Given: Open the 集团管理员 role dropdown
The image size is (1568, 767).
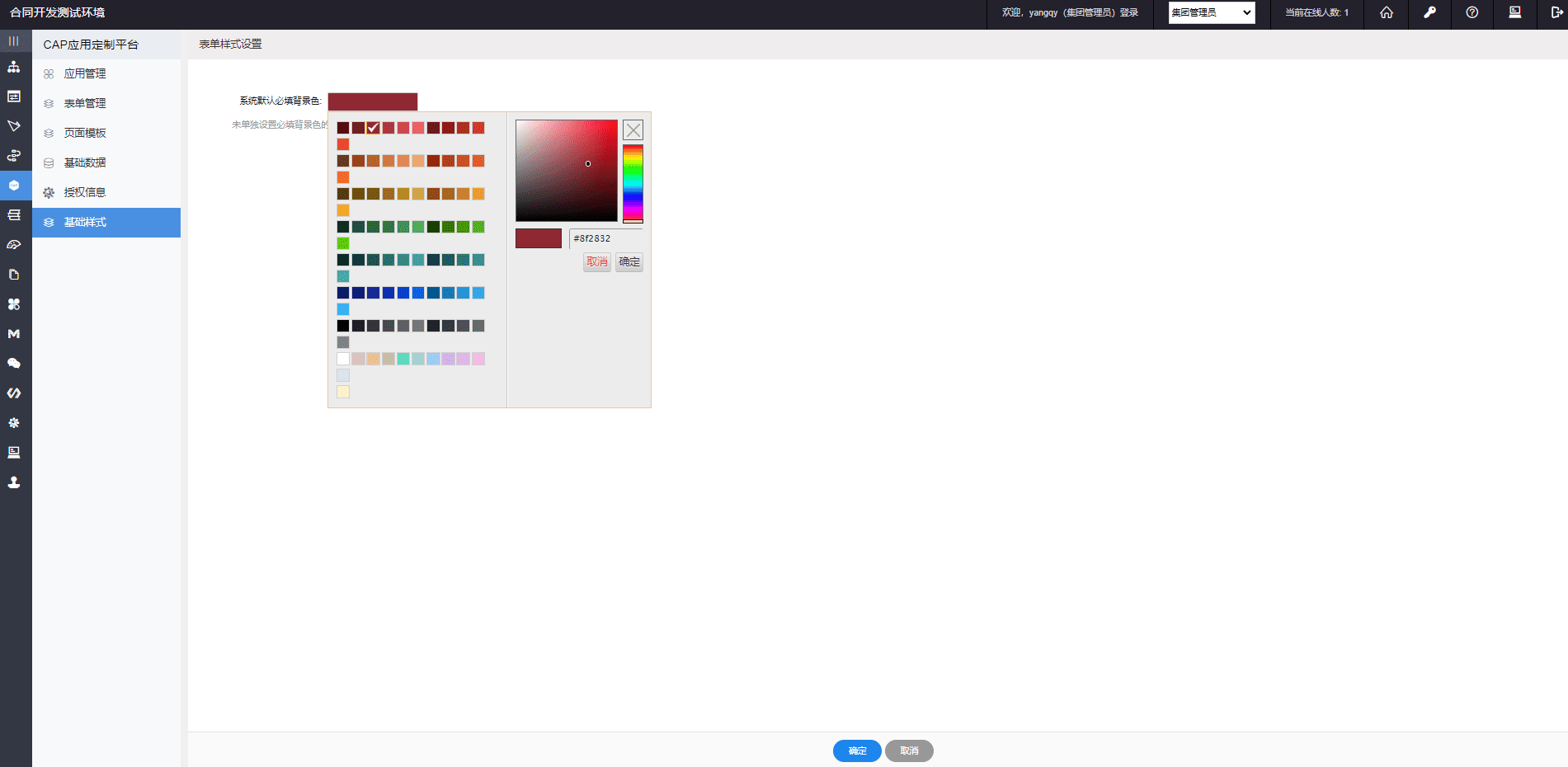Looking at the screenshot, I should point(1212,12).
